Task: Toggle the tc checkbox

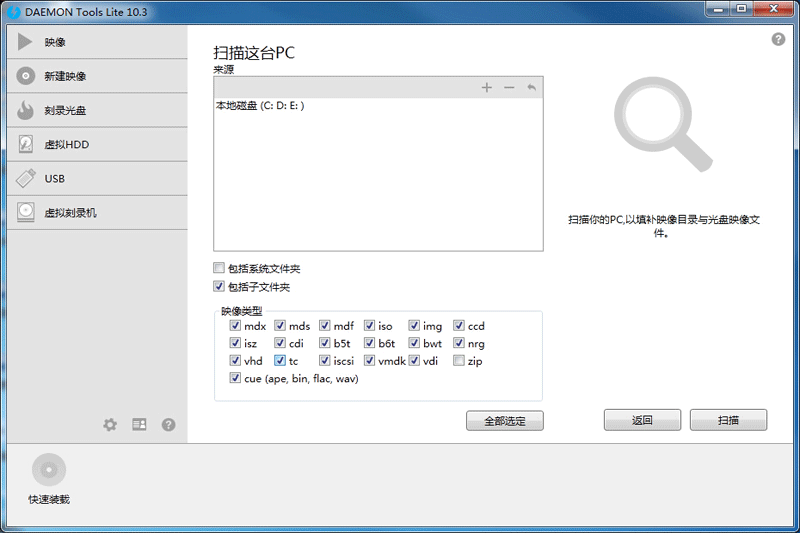Action: pos(280,361)
